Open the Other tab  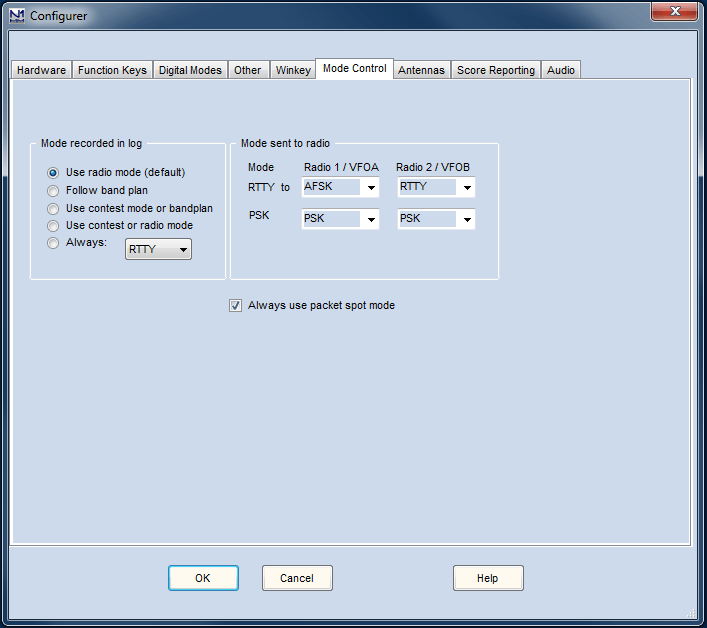coord(248,70)
